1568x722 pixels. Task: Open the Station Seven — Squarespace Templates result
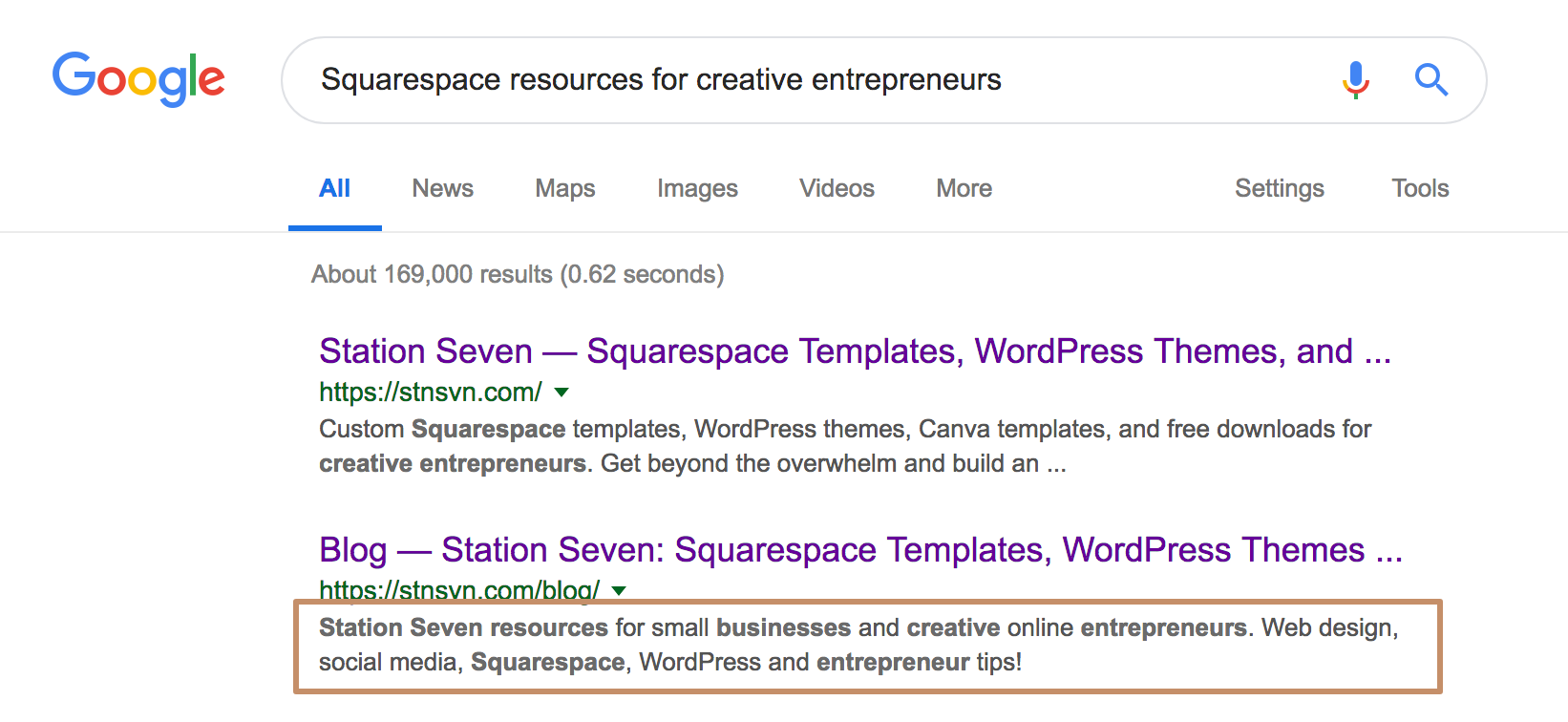[x=856, y=351]
